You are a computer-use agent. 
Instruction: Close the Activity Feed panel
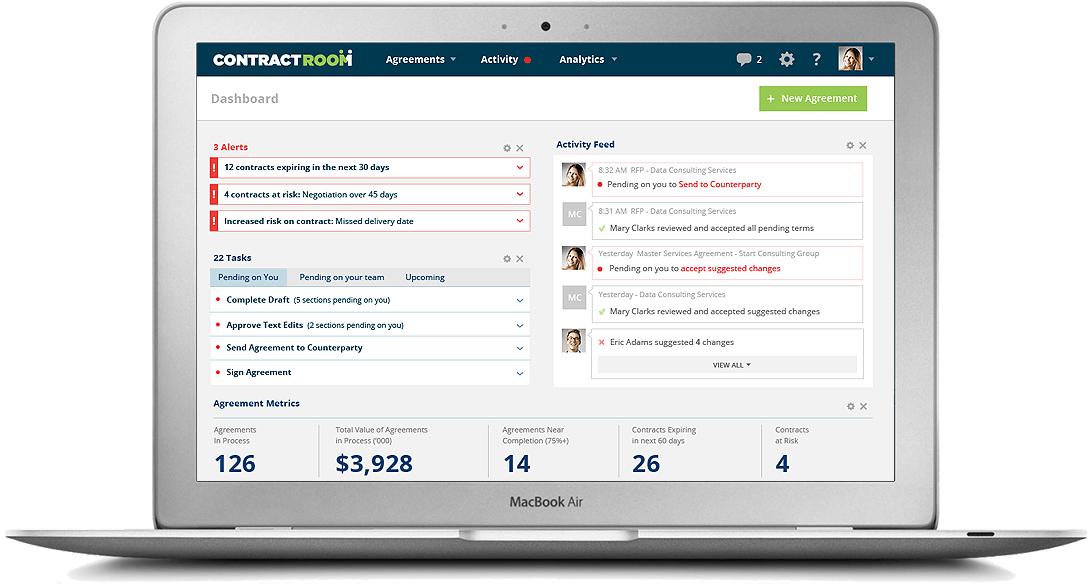pos(863,145)
